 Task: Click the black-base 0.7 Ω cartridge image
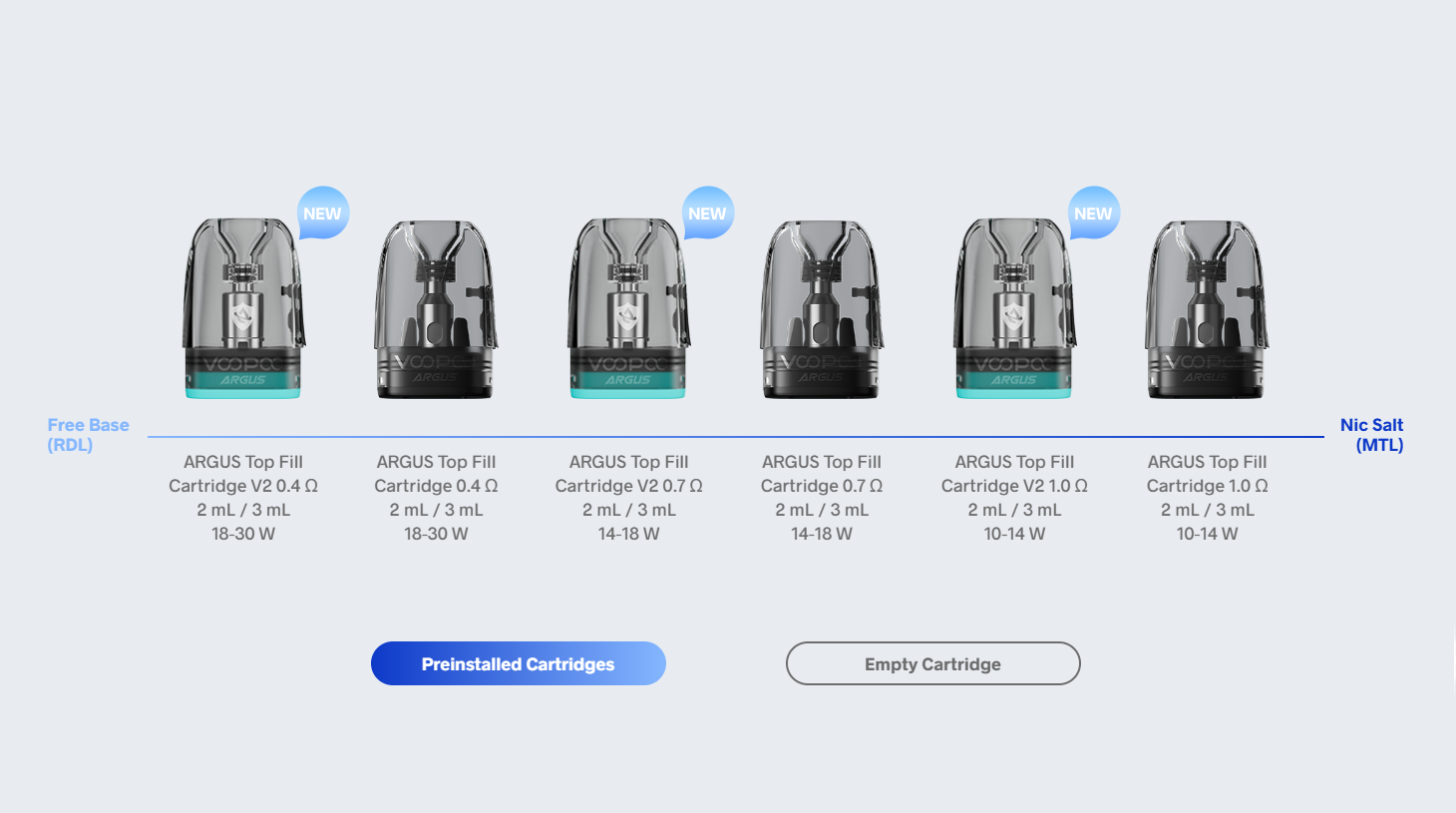822,309
